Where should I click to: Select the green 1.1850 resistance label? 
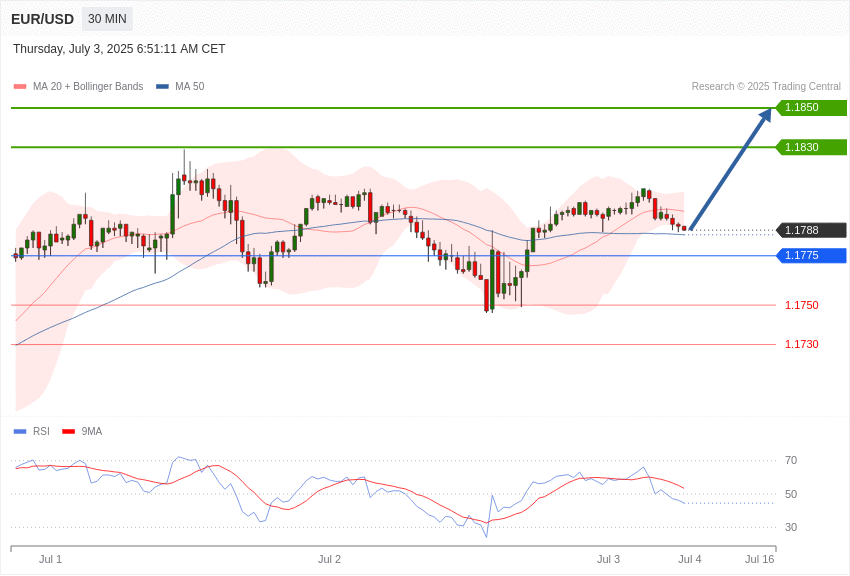click(811, 107)
